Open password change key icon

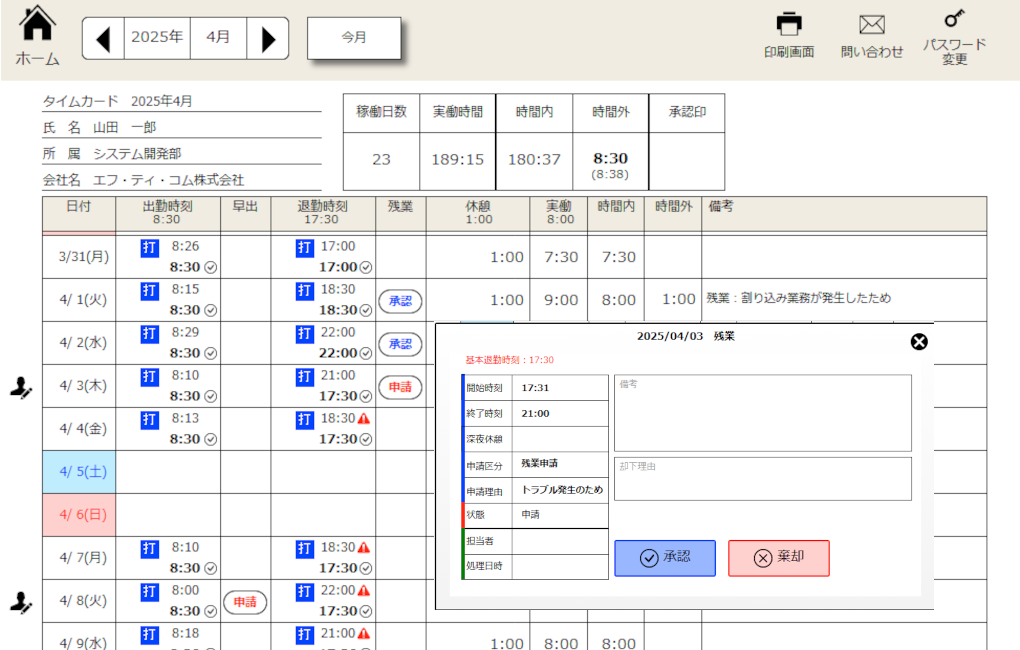954,18
